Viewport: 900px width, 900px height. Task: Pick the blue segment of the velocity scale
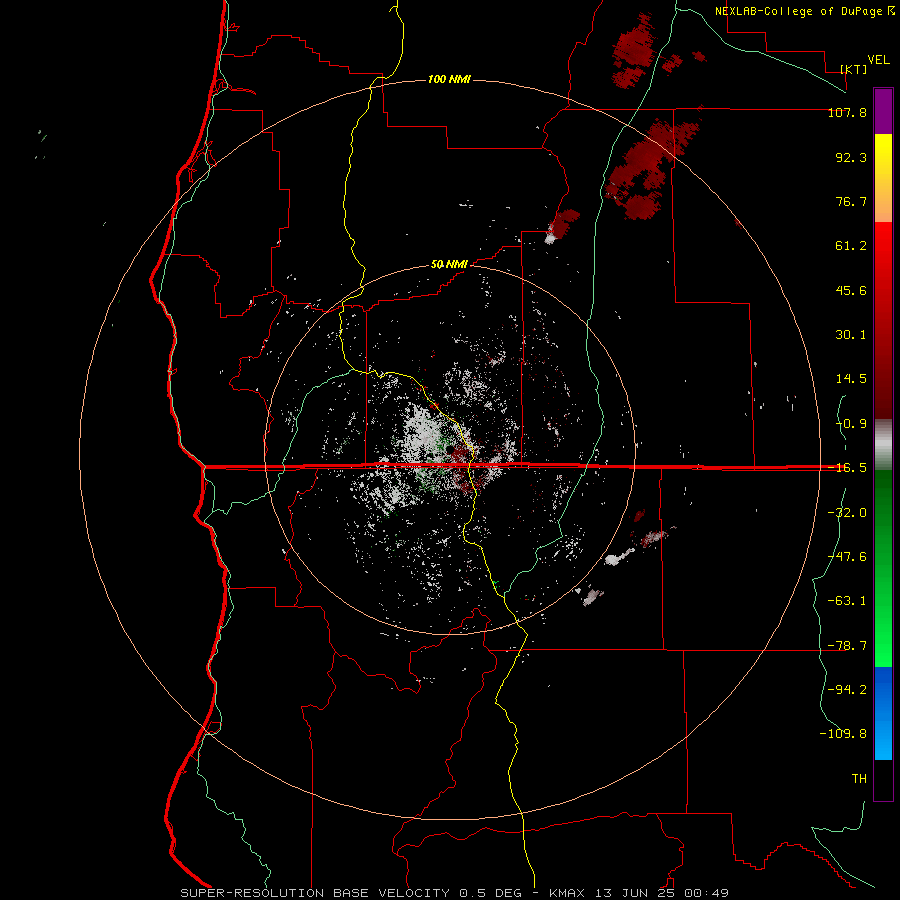click(x=883, y=713)
